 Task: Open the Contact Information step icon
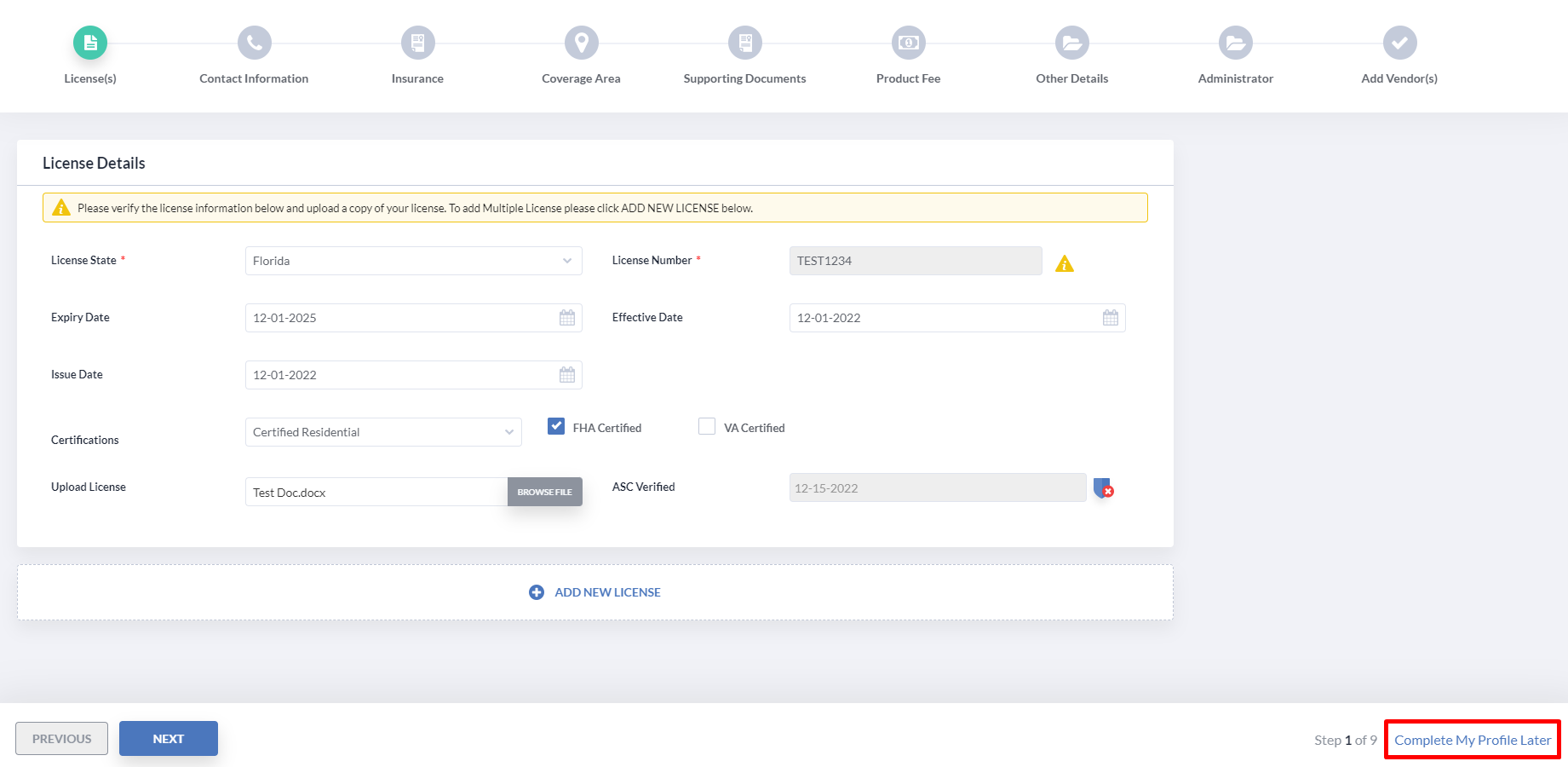253,42
